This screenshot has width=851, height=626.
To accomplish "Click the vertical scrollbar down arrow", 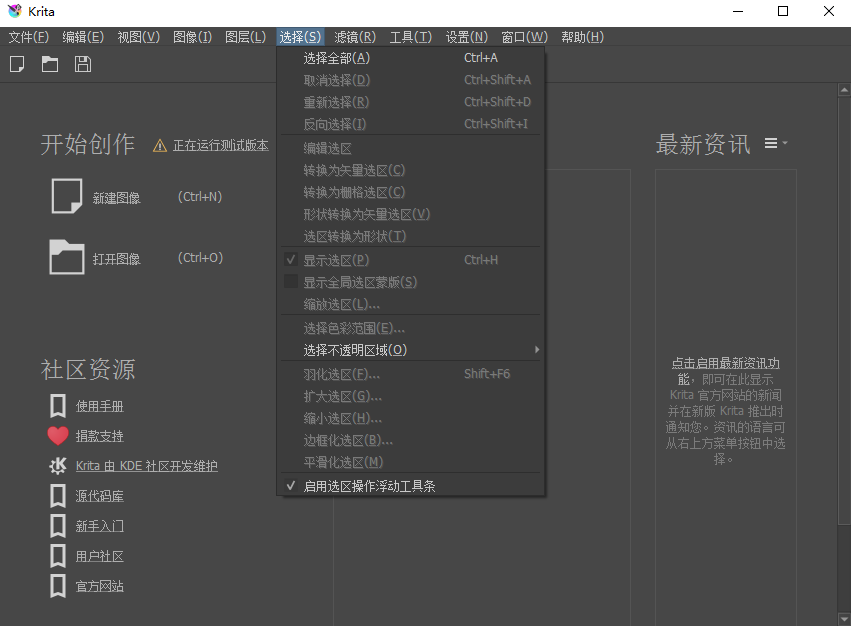I will coord(844,619).
